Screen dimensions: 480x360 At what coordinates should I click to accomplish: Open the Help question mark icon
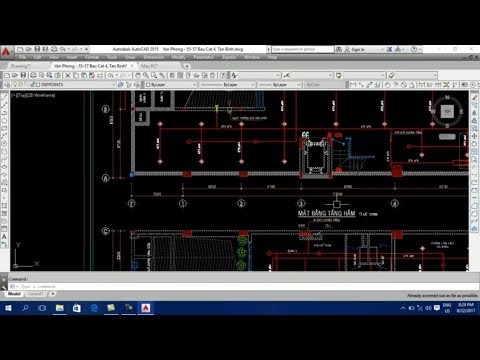click(x=414, y=49)
